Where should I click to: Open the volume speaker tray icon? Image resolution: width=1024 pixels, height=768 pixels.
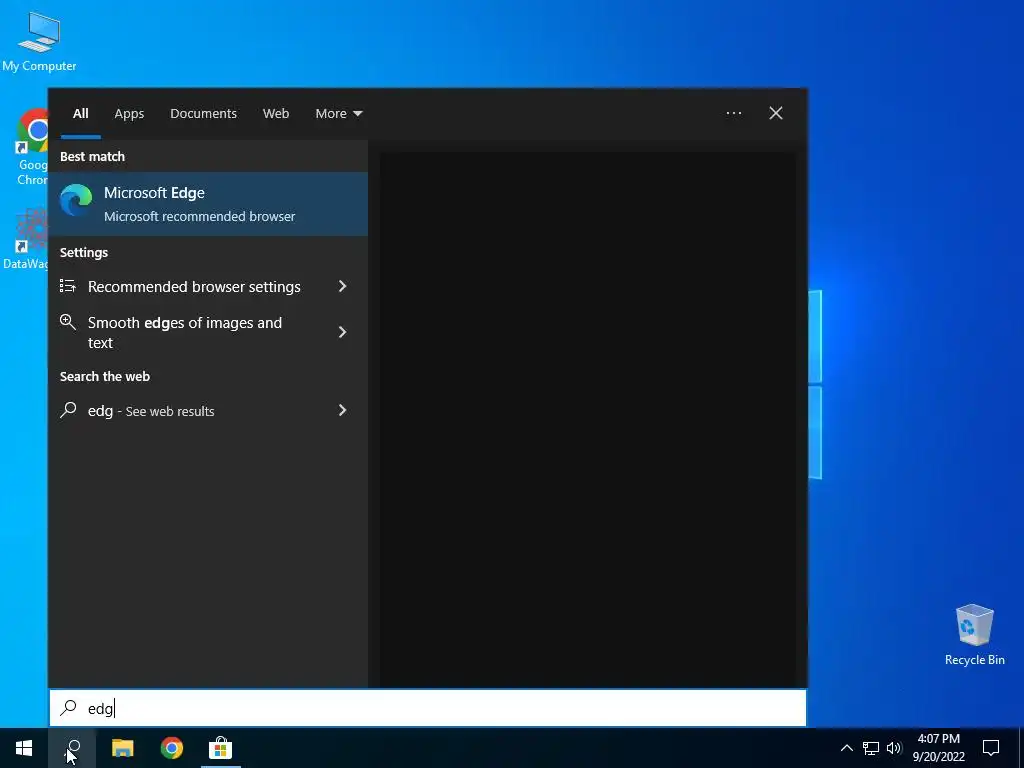pos(894,748)
